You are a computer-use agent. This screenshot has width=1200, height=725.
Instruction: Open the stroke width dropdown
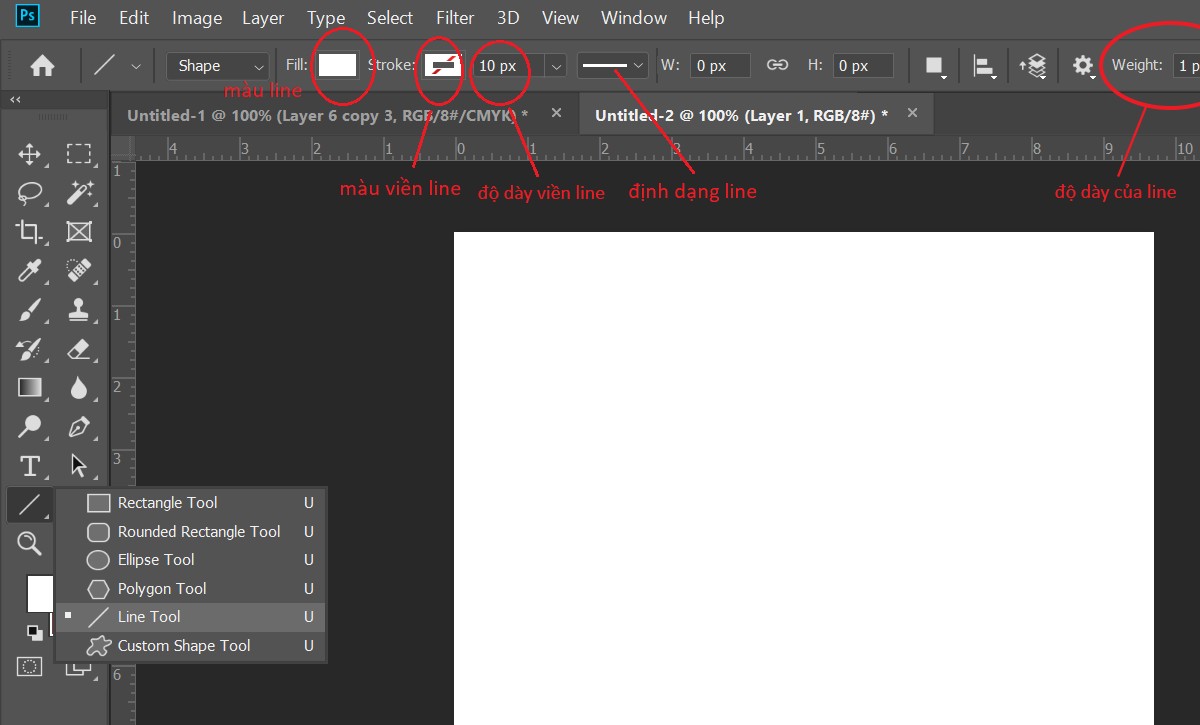[554, 65]
